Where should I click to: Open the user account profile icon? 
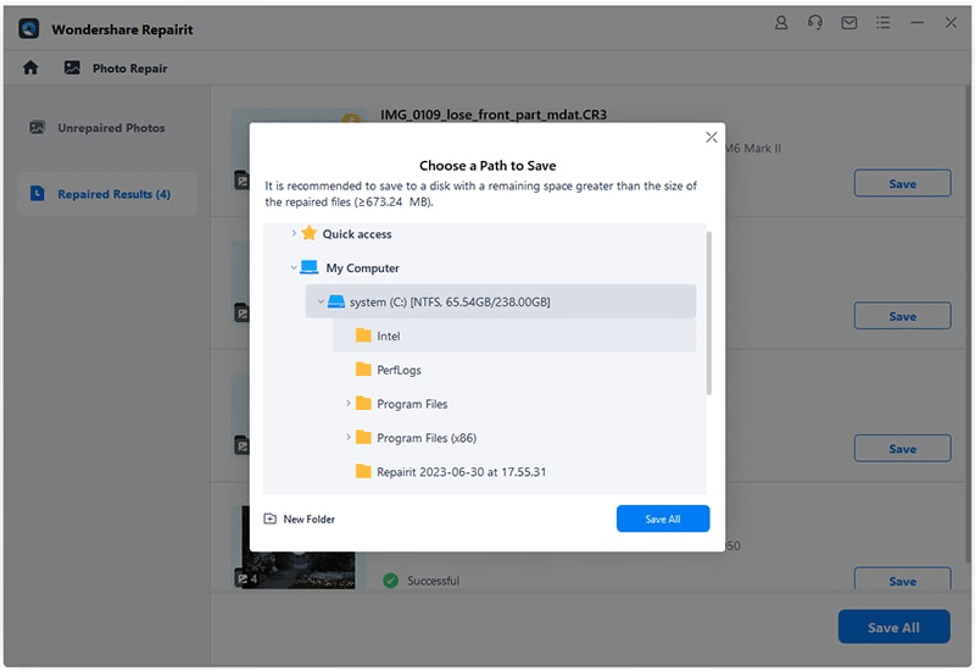(781, 23)
